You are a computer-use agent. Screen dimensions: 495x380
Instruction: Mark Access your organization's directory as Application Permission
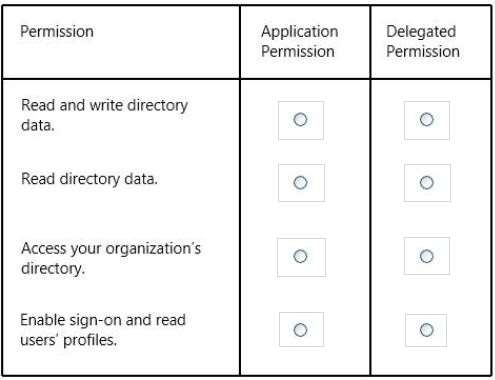pos(300,256)
